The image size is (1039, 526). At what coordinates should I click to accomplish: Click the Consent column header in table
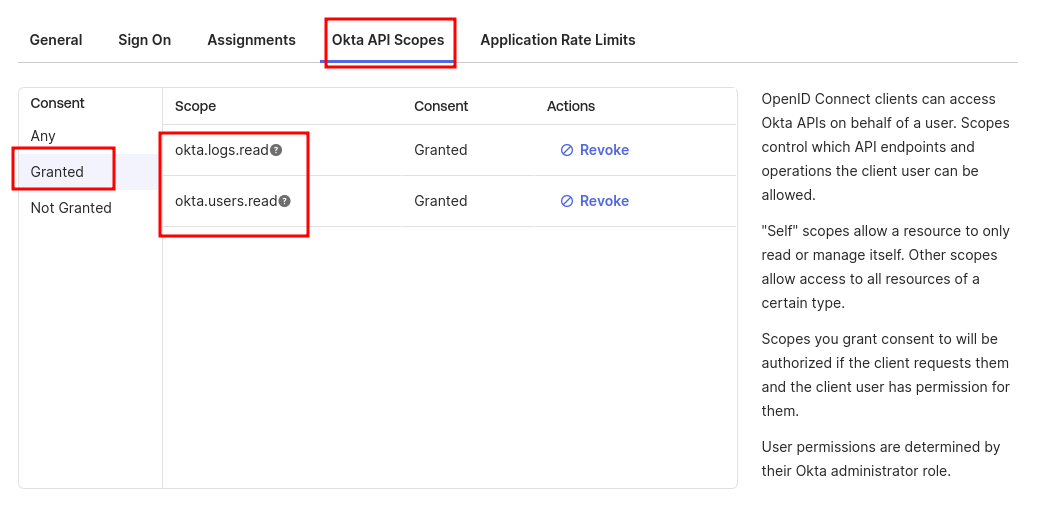coord(441,107)
